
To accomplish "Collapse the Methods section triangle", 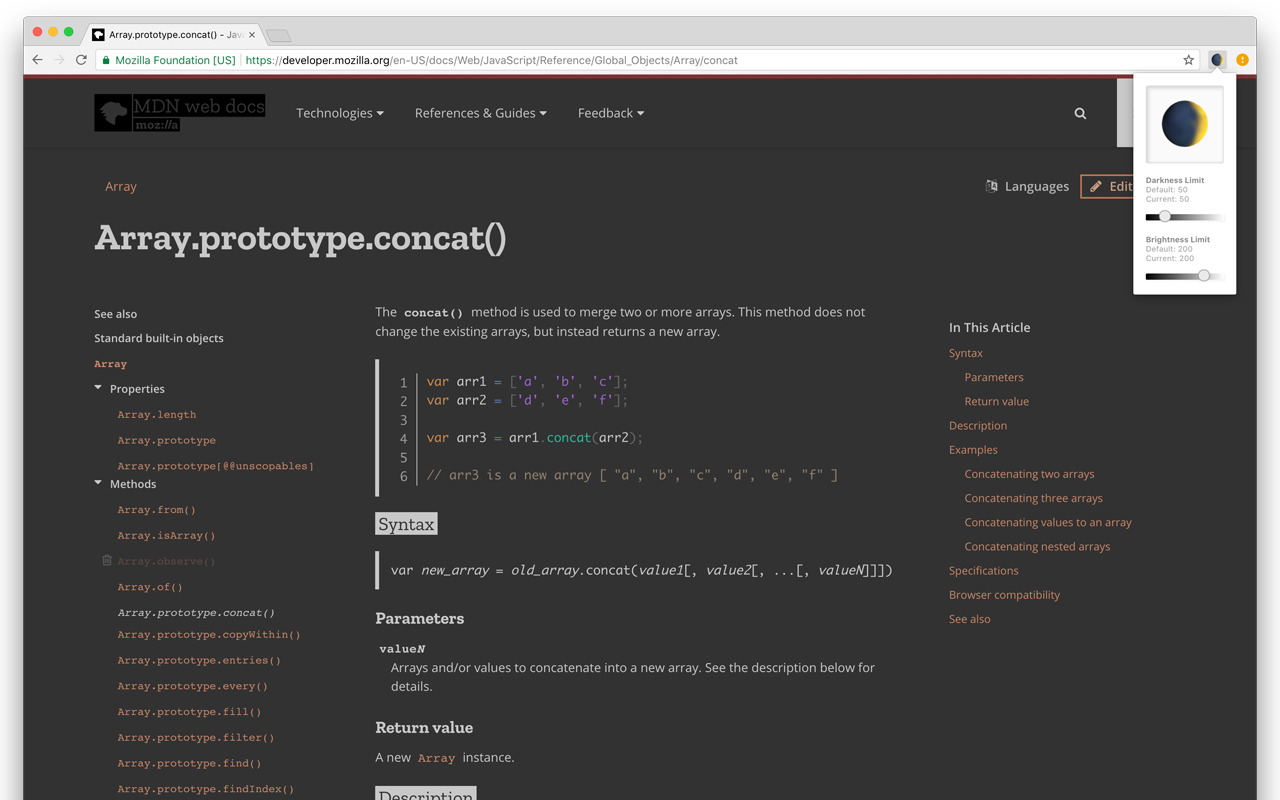I will point(98,483).
